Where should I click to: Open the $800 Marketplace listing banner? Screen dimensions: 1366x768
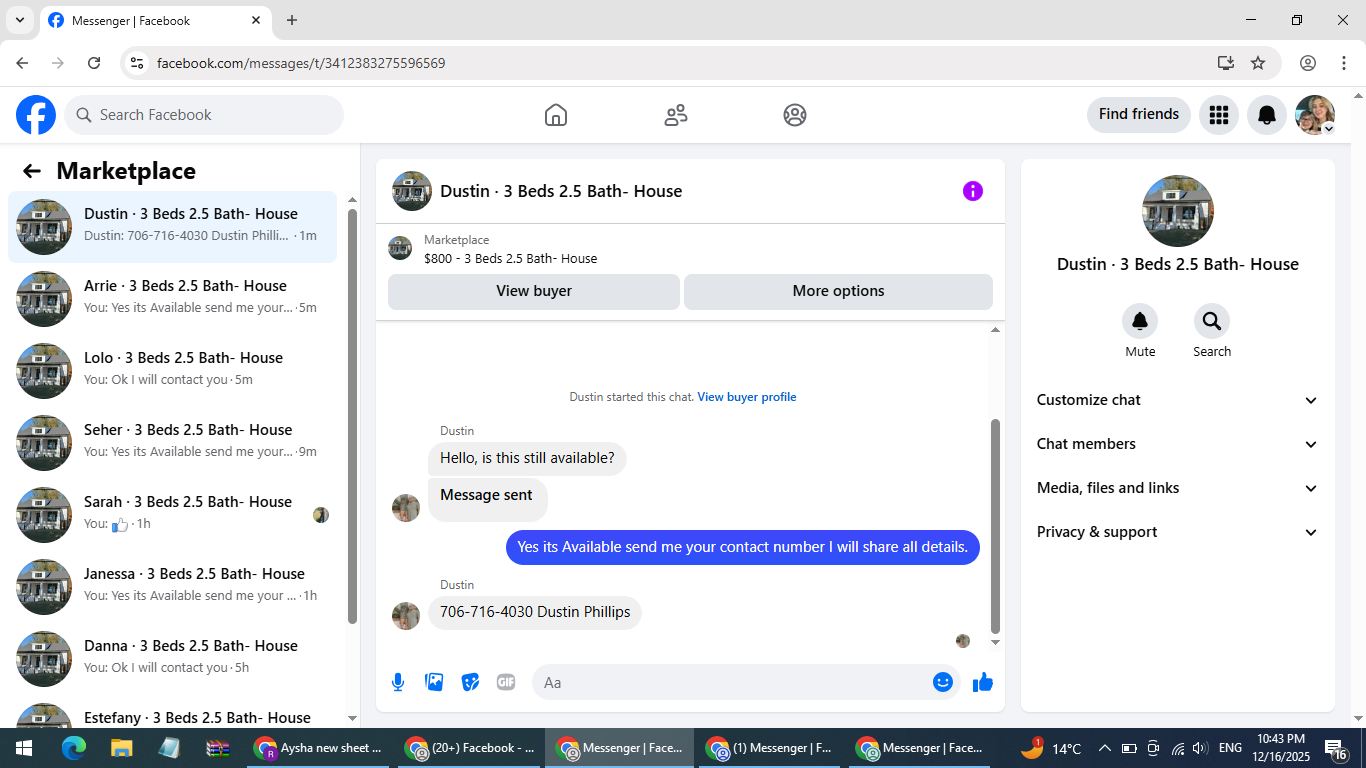(x=690, y=249)
